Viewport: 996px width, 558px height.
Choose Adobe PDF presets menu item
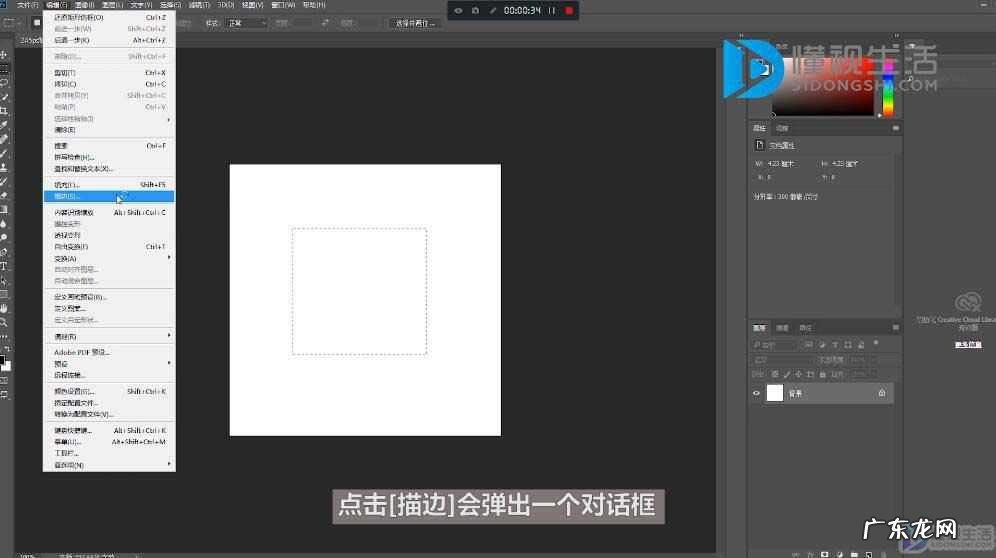pos(109,352)
